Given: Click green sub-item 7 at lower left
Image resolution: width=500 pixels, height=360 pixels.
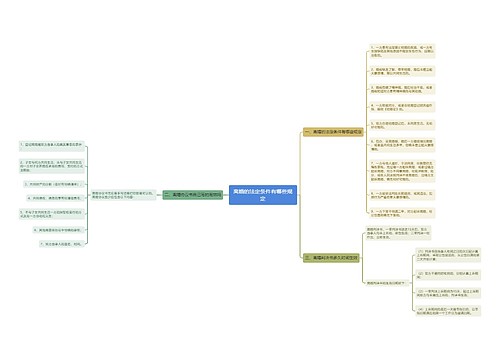Looking at the screenshot, I should 62,244.
